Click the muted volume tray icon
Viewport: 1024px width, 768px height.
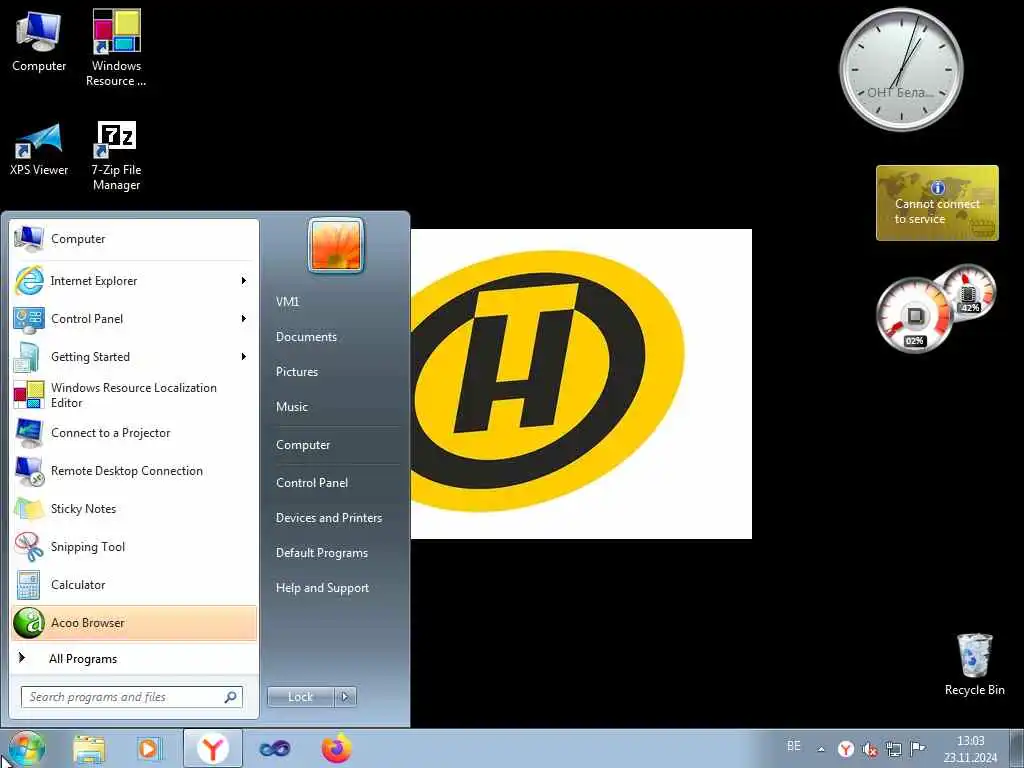pyautogui.click(x=870, y=749)
